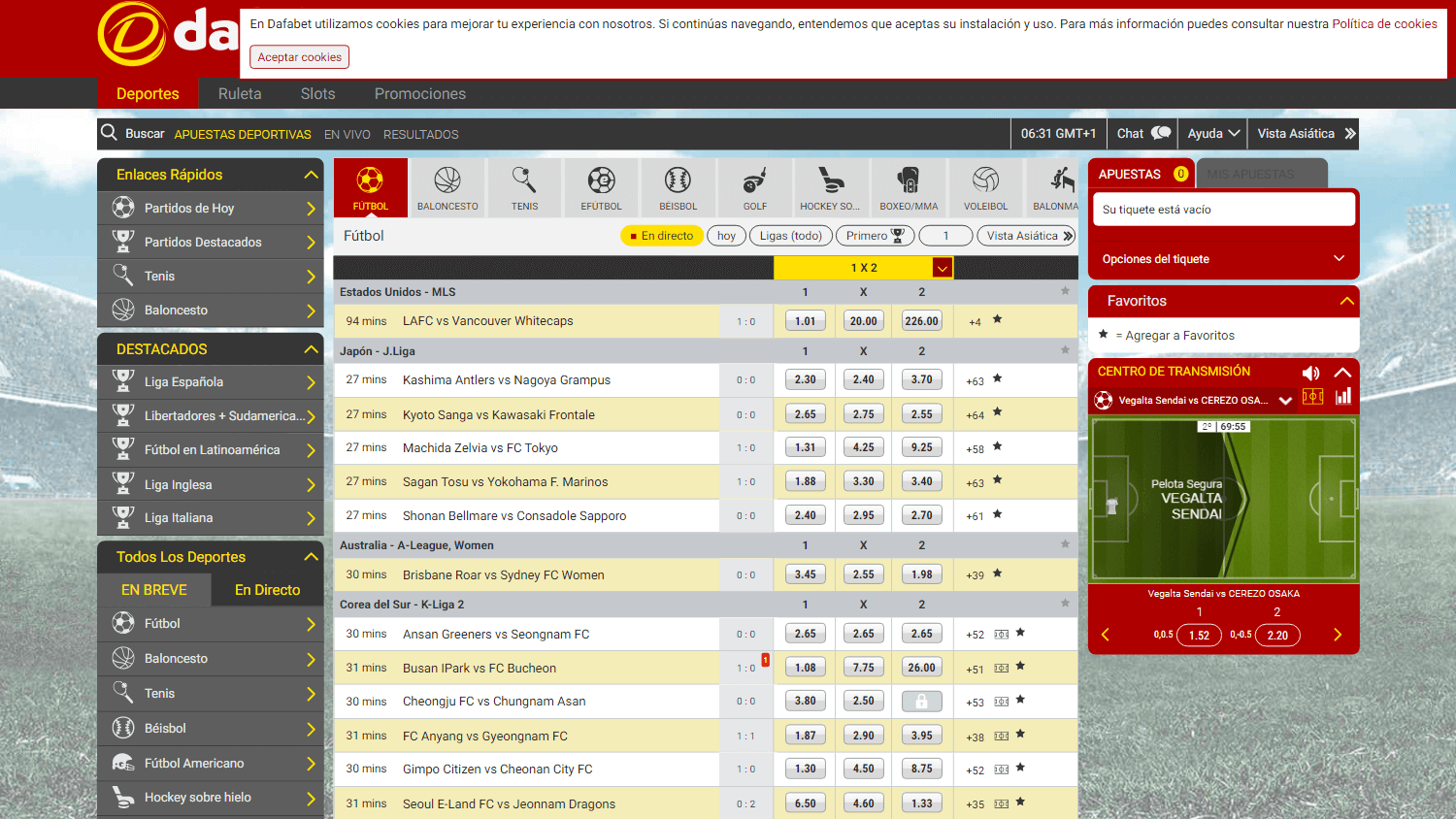The image size is (1456, 819).
Task: Open the Ayuda dropdown menu
Action: [1213, 133]
